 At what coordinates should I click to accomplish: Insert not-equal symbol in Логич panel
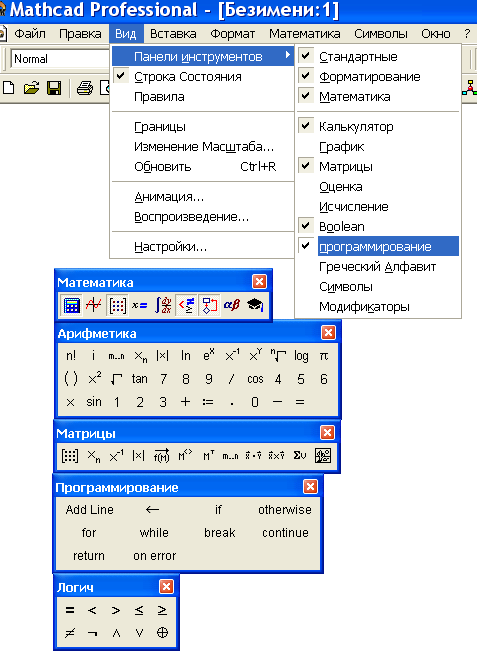(70, 633)
